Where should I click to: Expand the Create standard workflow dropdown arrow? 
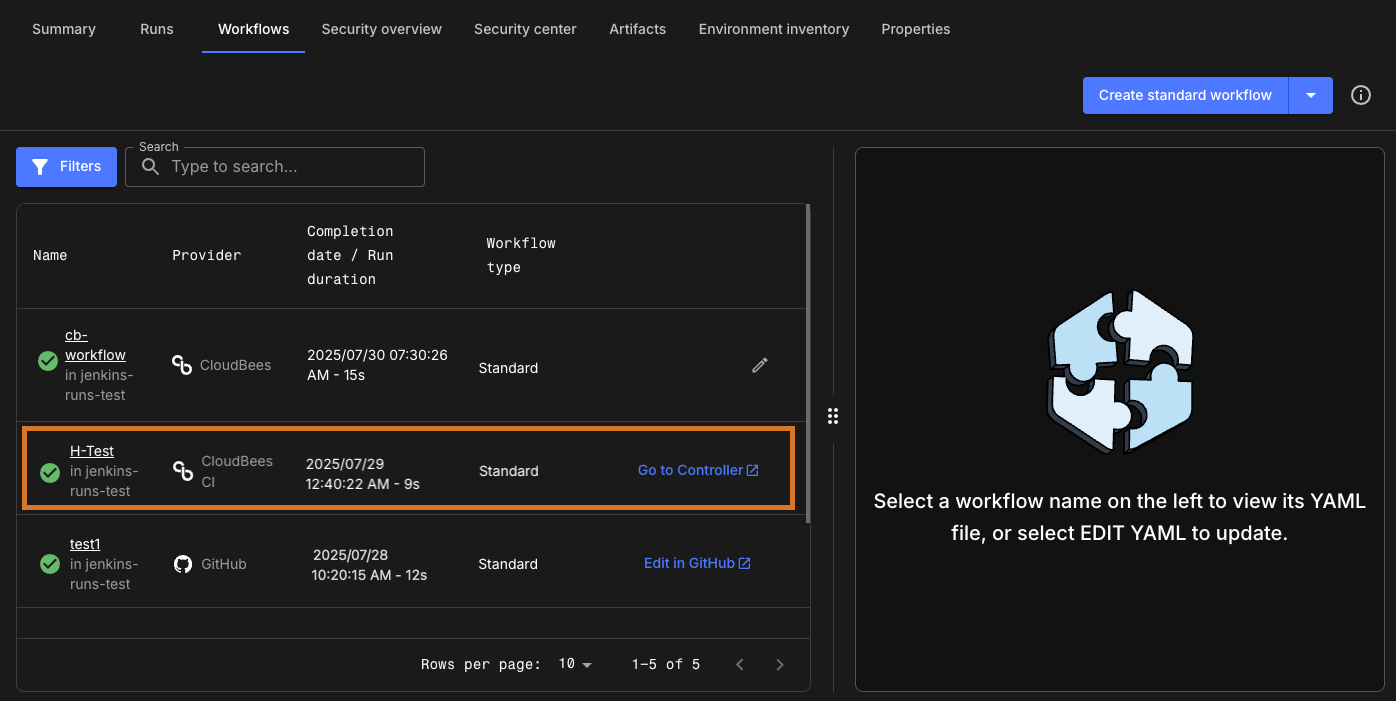point(1311,95)
